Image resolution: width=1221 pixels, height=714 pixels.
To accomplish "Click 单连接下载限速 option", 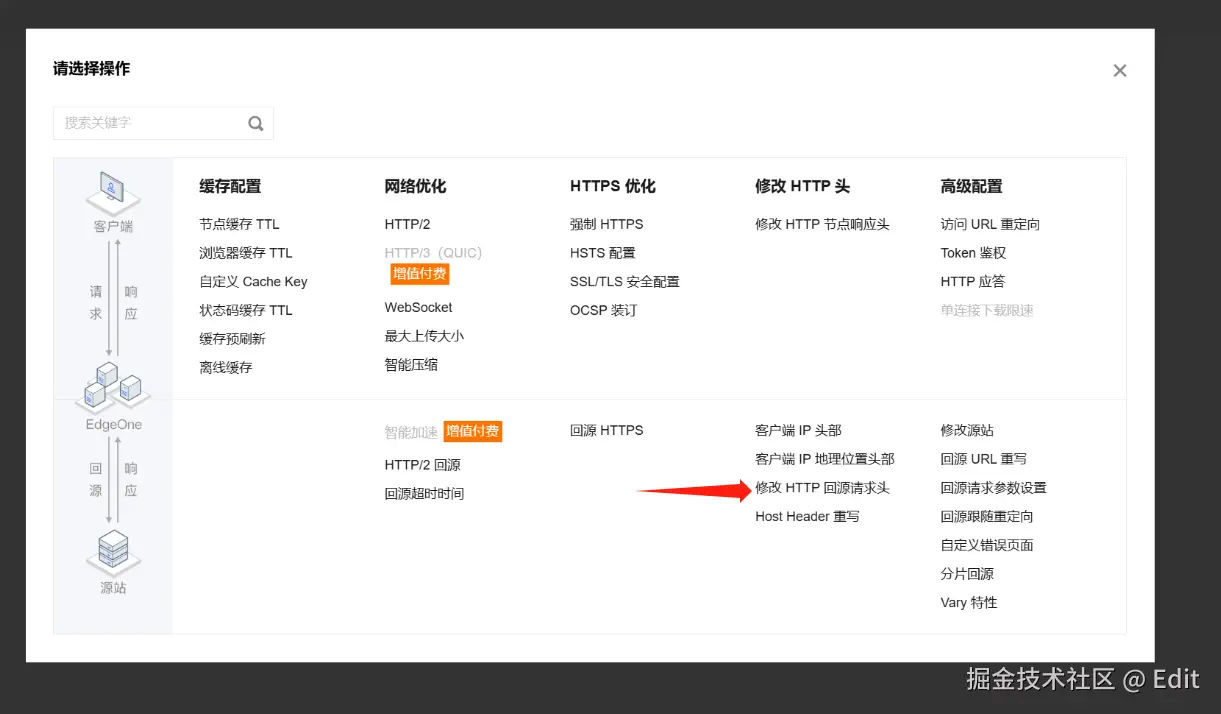I will [x=987, y=310].
